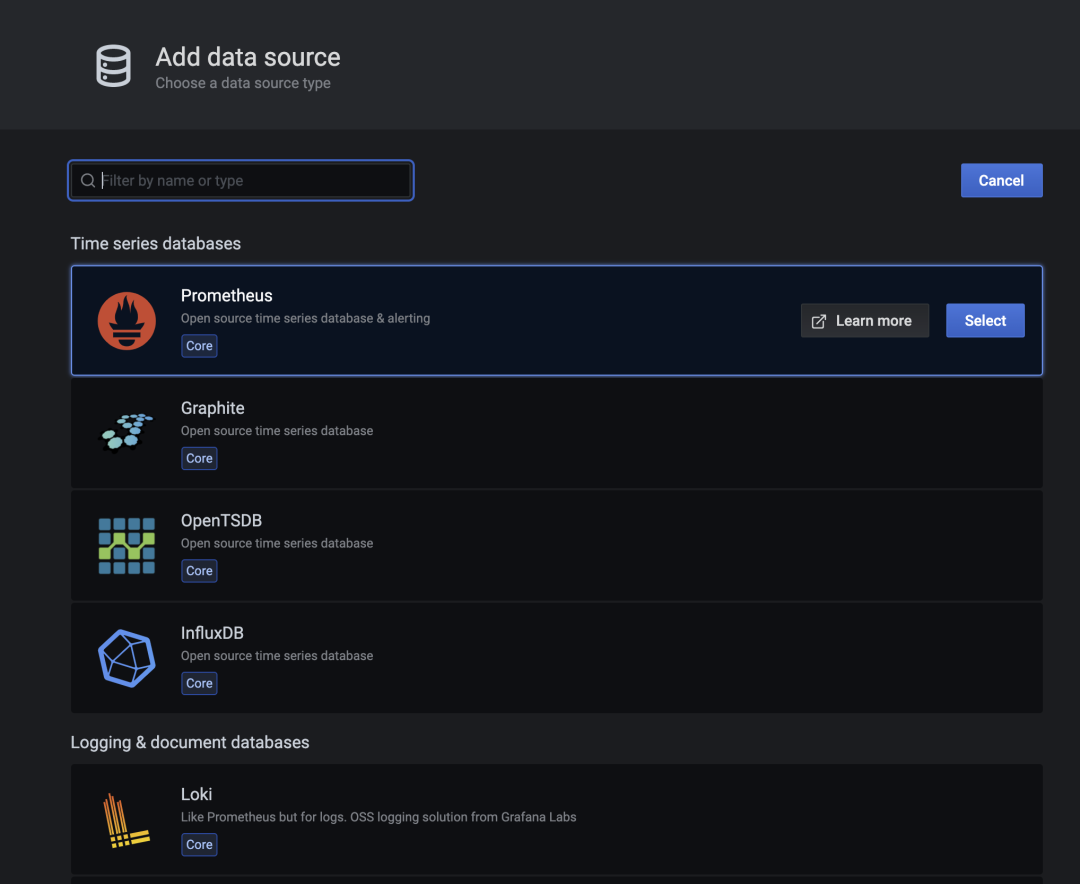
Task: Click the Core badge under Prometheus
Action: pyautogui.click(x=199, y=346)
